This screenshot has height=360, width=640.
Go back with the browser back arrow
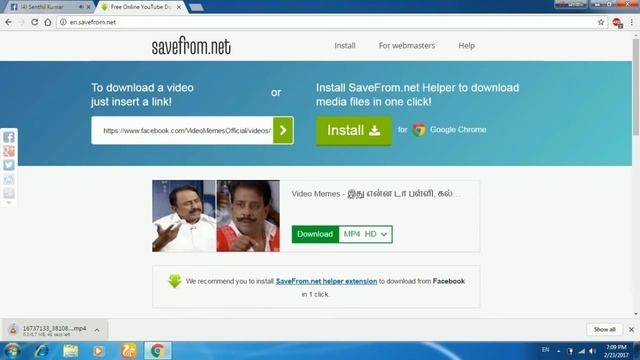coord(8,22)
